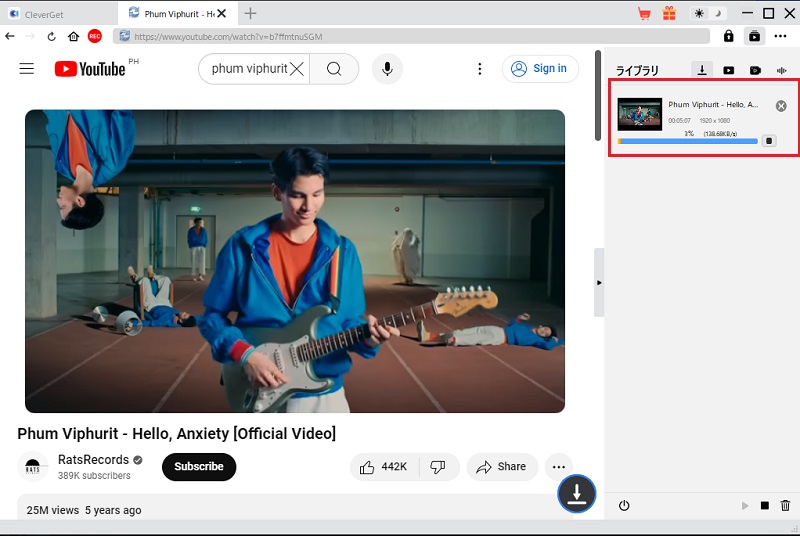Open the RatsRecords channel name link
Screen dimensions: 800x536
pyautogui.click(x=93, y=460)
